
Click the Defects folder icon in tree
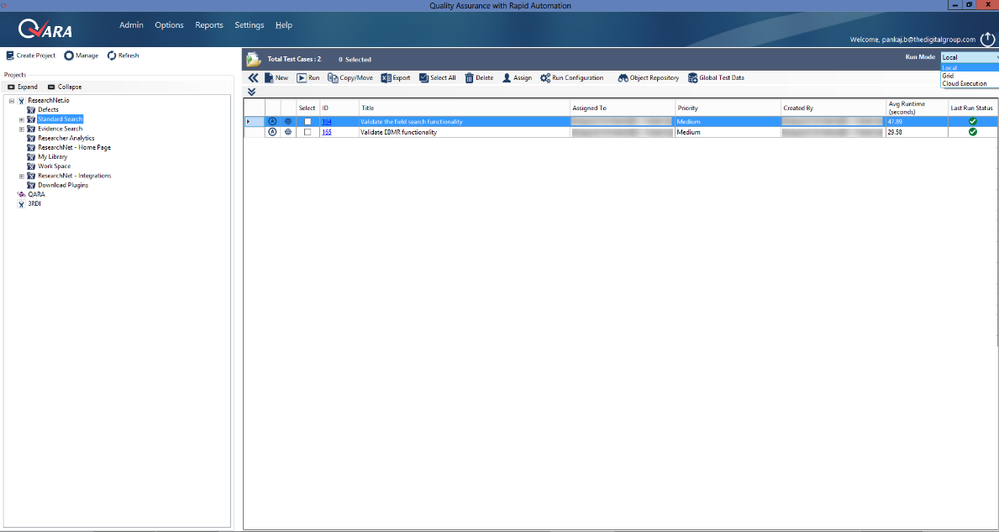[31, 110]
